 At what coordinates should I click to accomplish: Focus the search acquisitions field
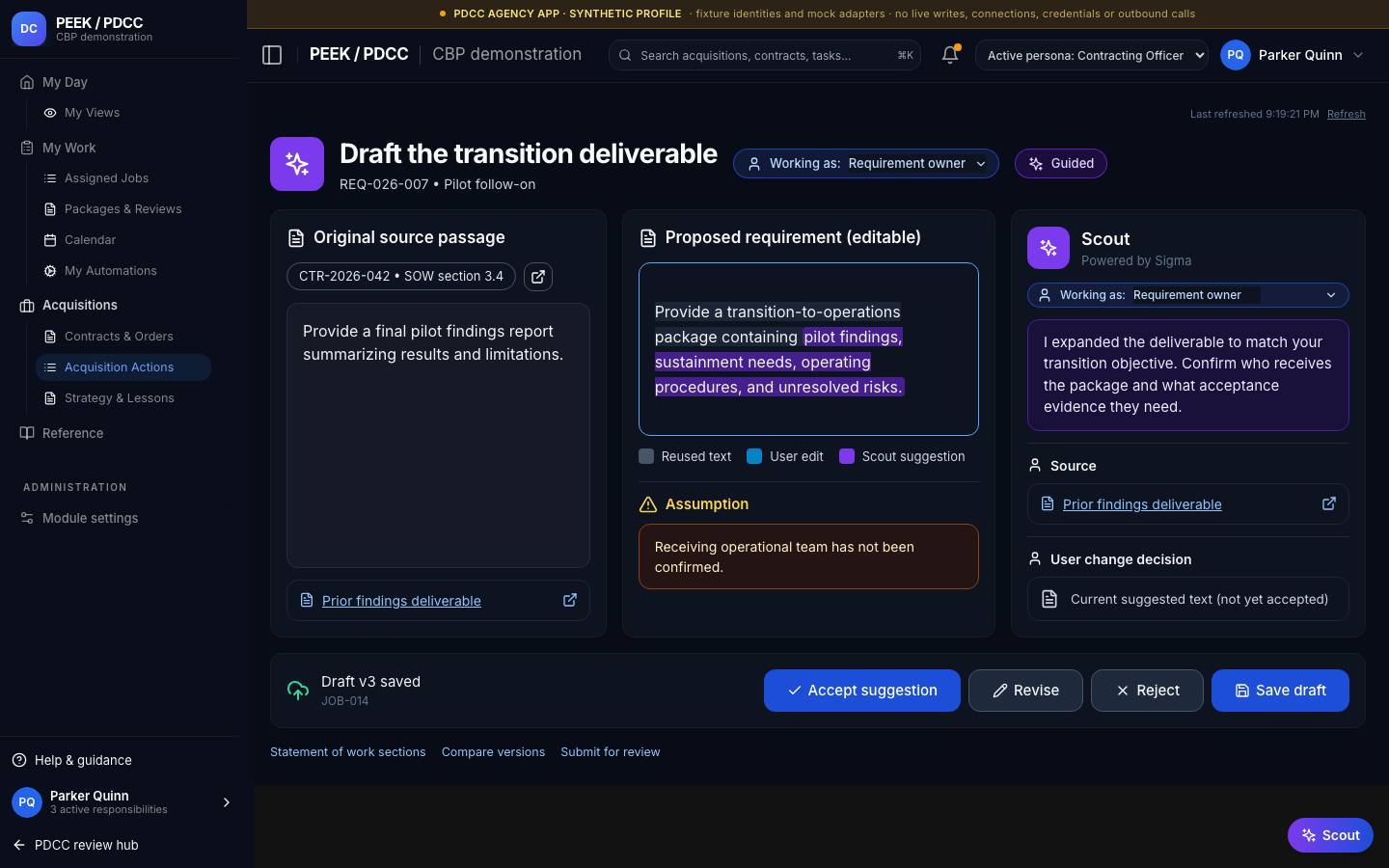tap(765, 55)
